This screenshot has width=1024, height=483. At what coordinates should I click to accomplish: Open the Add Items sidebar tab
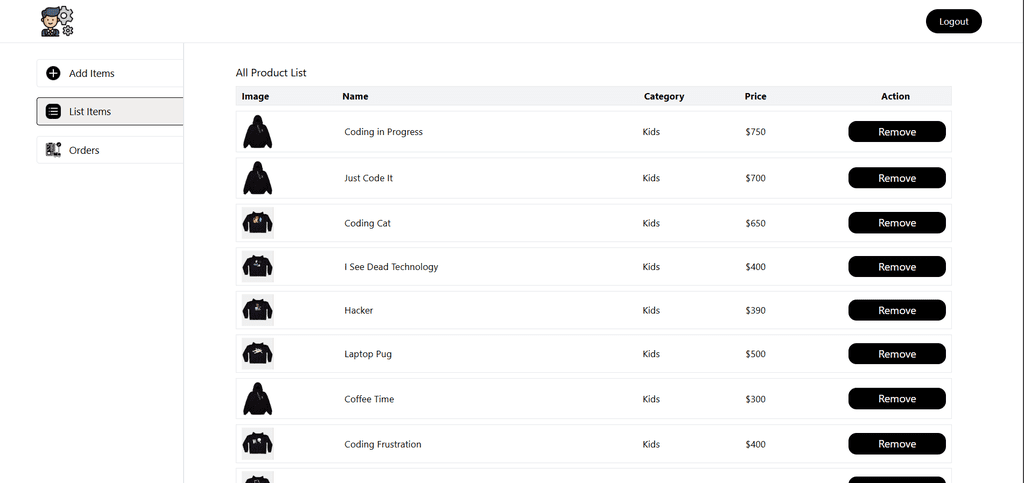tap(110, 73)
